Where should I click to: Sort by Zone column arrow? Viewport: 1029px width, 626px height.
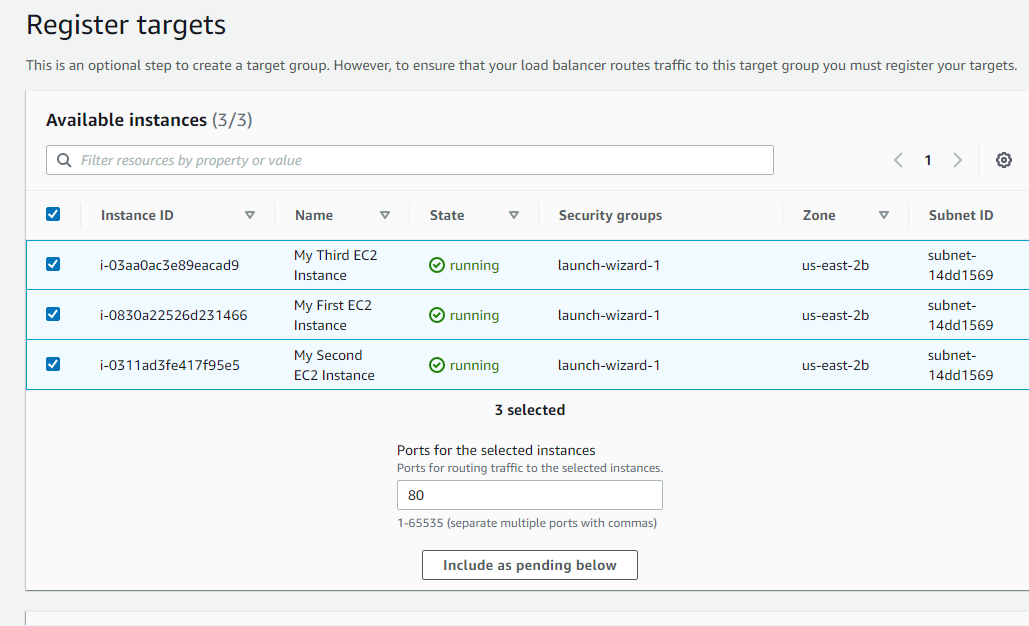coord(884,215)
